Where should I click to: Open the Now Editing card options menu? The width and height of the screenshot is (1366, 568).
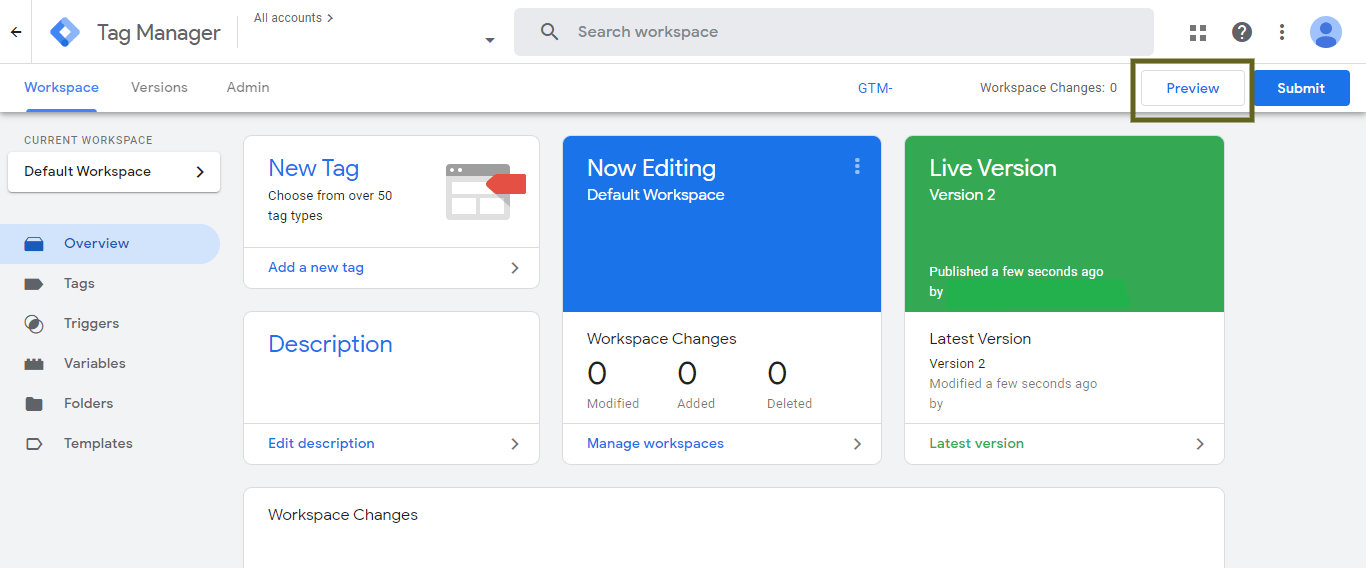point(857,166)
